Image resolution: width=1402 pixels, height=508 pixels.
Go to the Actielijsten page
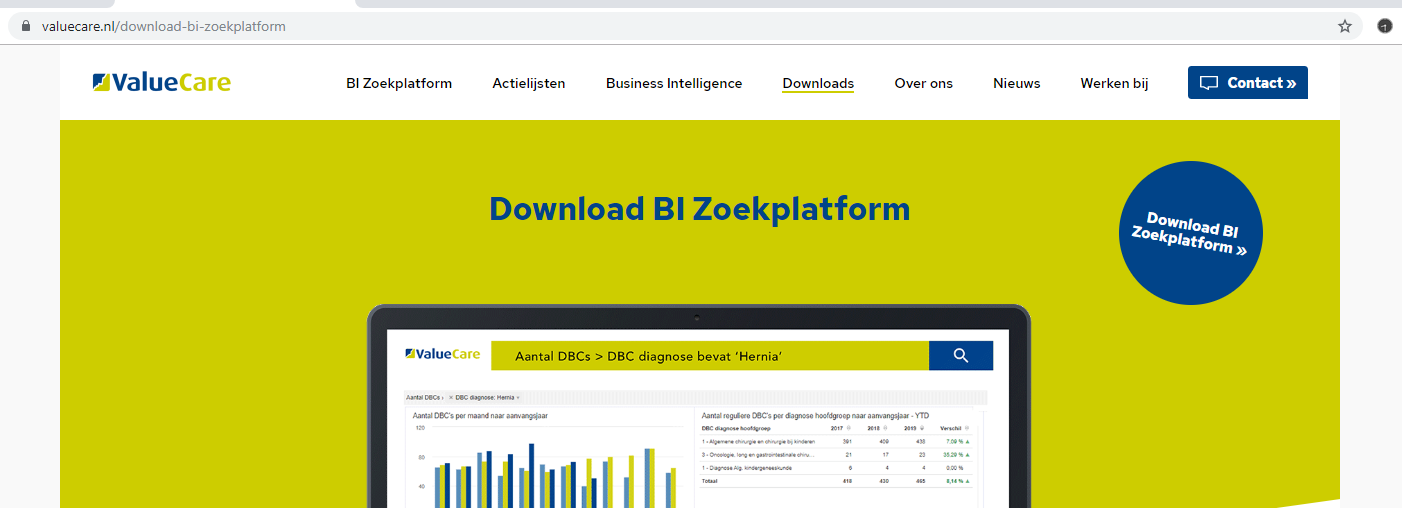click(x=528, y=83)
